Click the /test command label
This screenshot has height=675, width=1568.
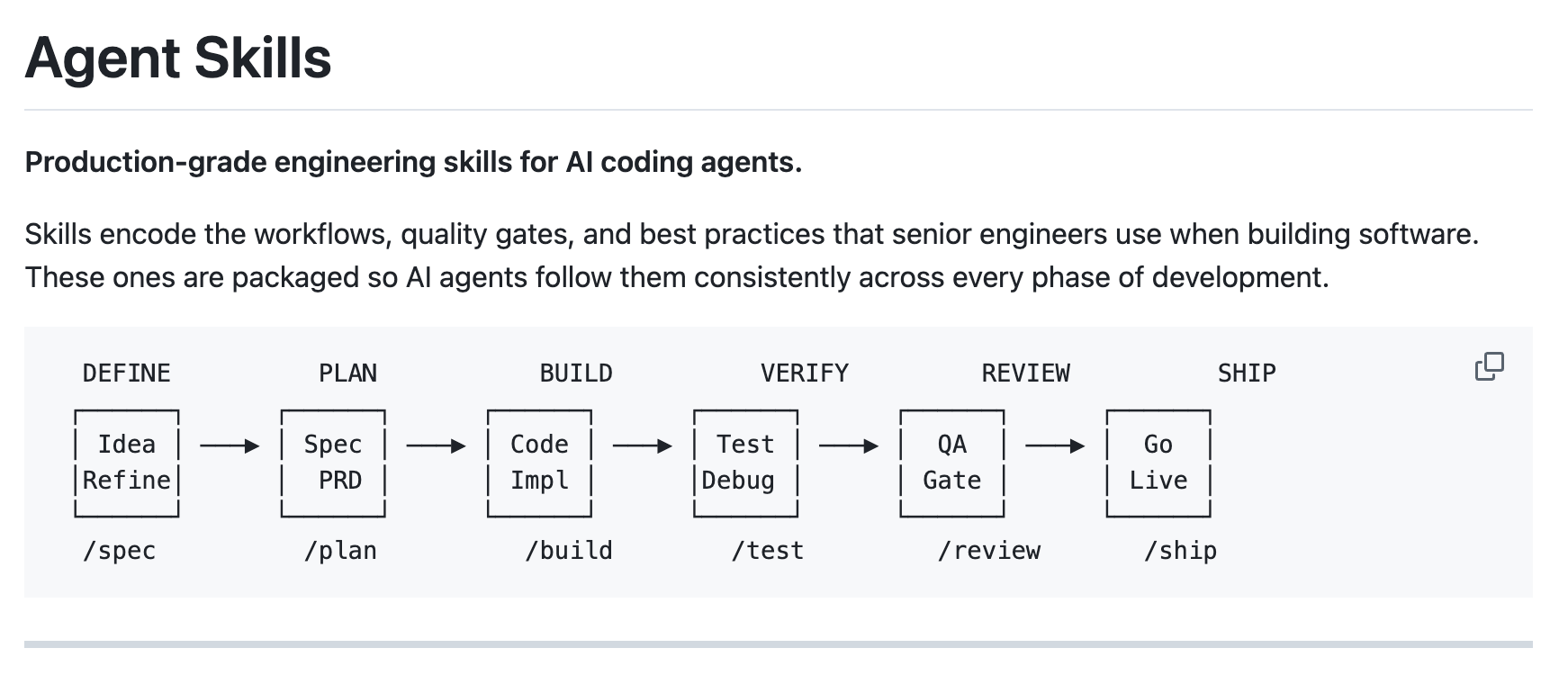click(770, 550)
